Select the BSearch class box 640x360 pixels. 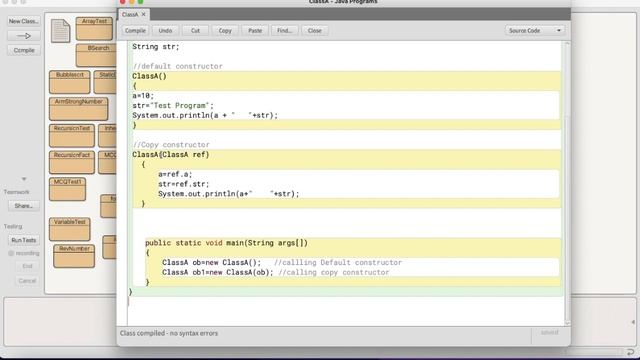96,55
